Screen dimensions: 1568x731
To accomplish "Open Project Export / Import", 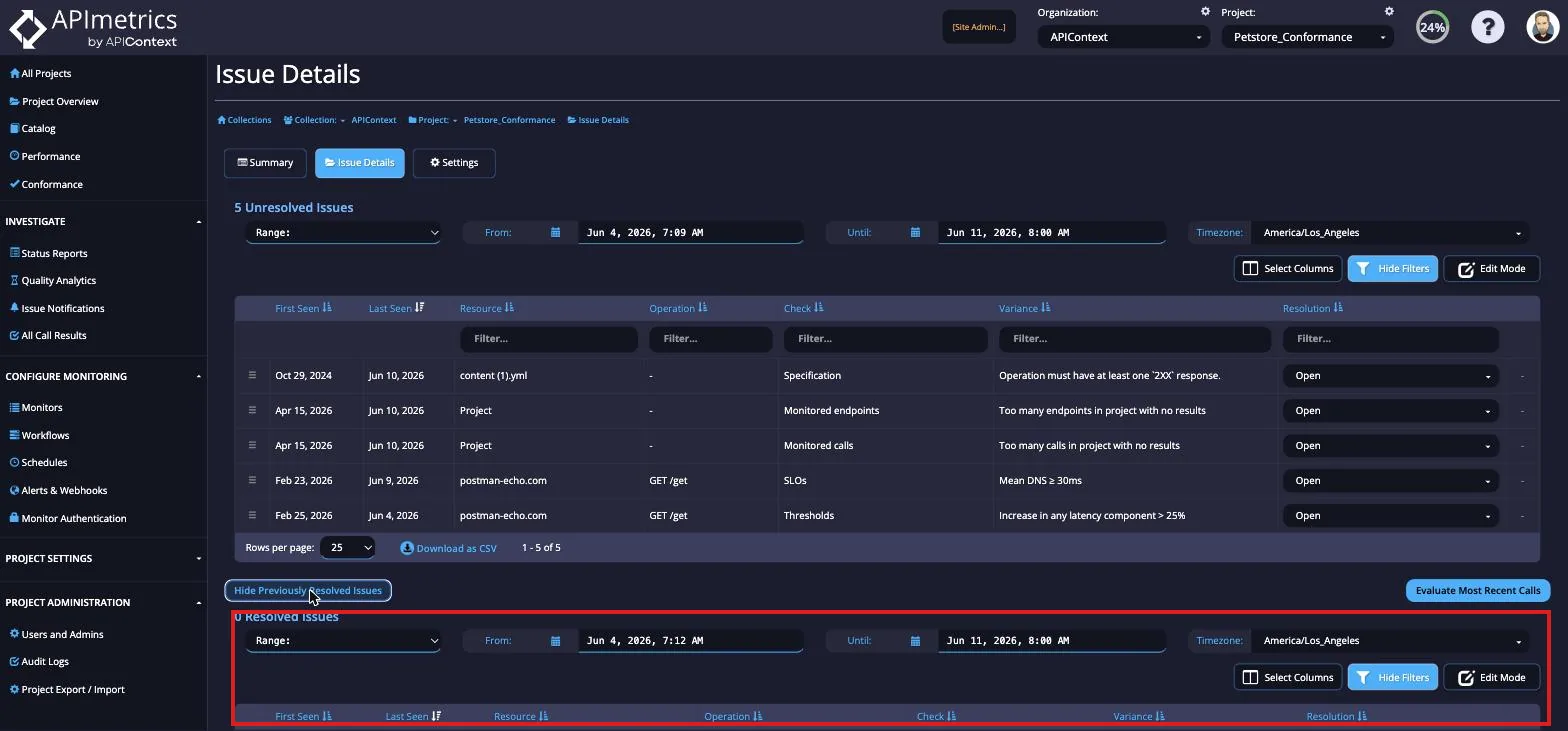I will pos(67,689).
